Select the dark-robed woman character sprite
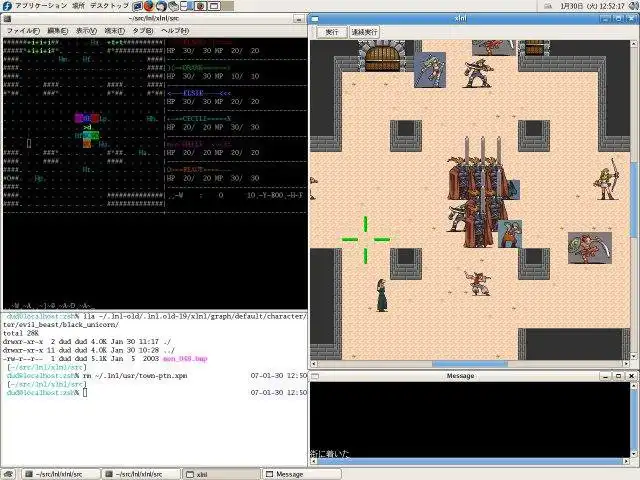The height and width of the screenshot is (480, 640). click(382, 295)
